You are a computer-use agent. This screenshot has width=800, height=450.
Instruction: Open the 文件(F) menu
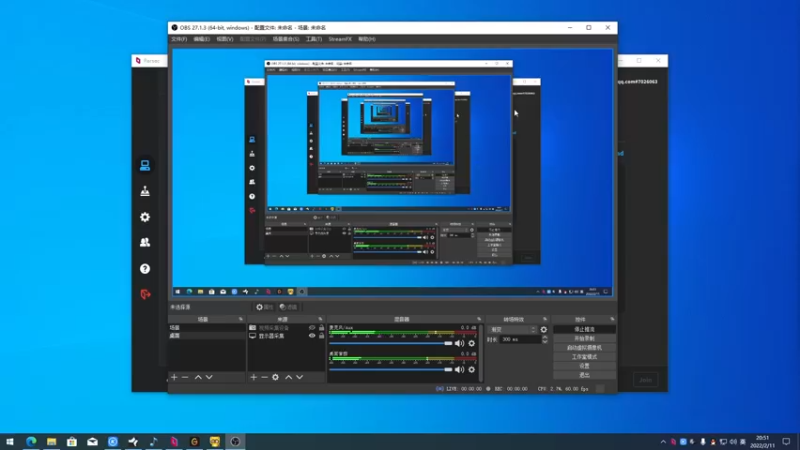(x=179, y=39)
